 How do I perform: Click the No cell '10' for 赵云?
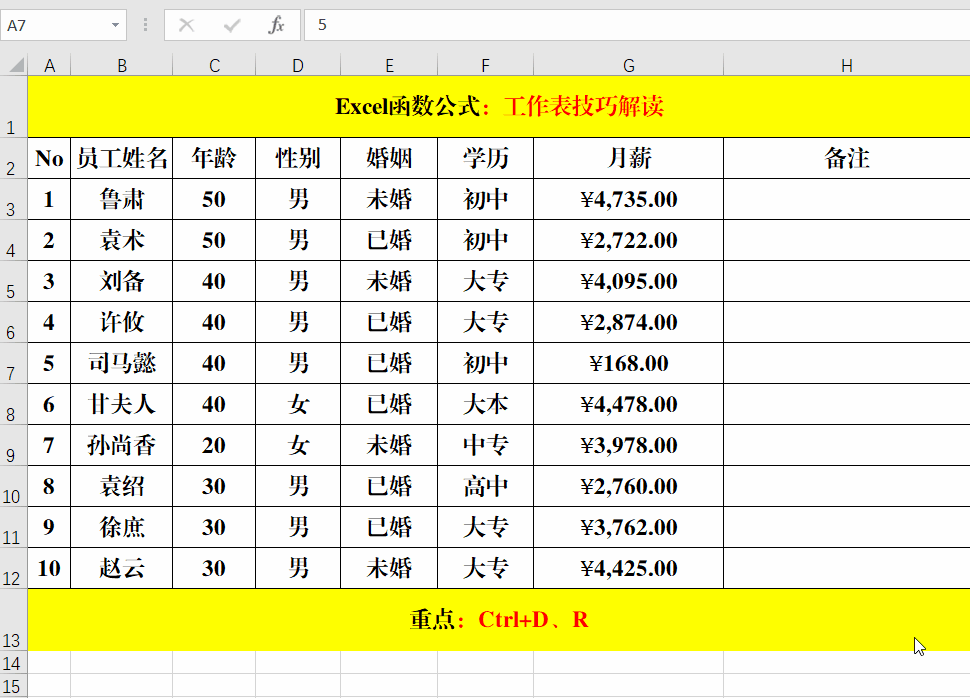pyautogui.click(x=49, y=568)
